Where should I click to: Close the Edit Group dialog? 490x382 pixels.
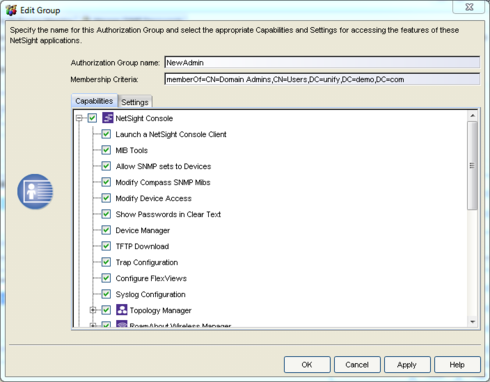point(469,7)
